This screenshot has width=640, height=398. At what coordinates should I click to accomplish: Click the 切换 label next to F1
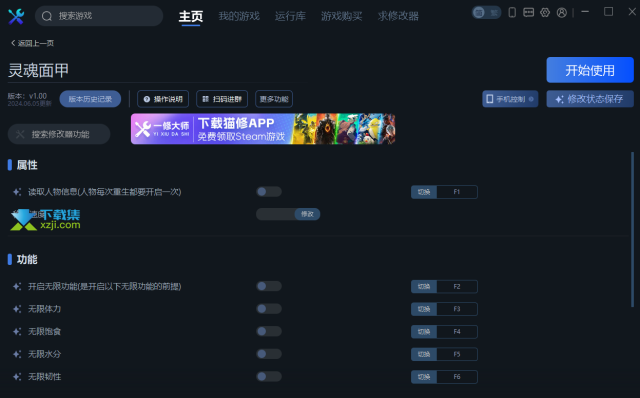[x=424, y=192]
